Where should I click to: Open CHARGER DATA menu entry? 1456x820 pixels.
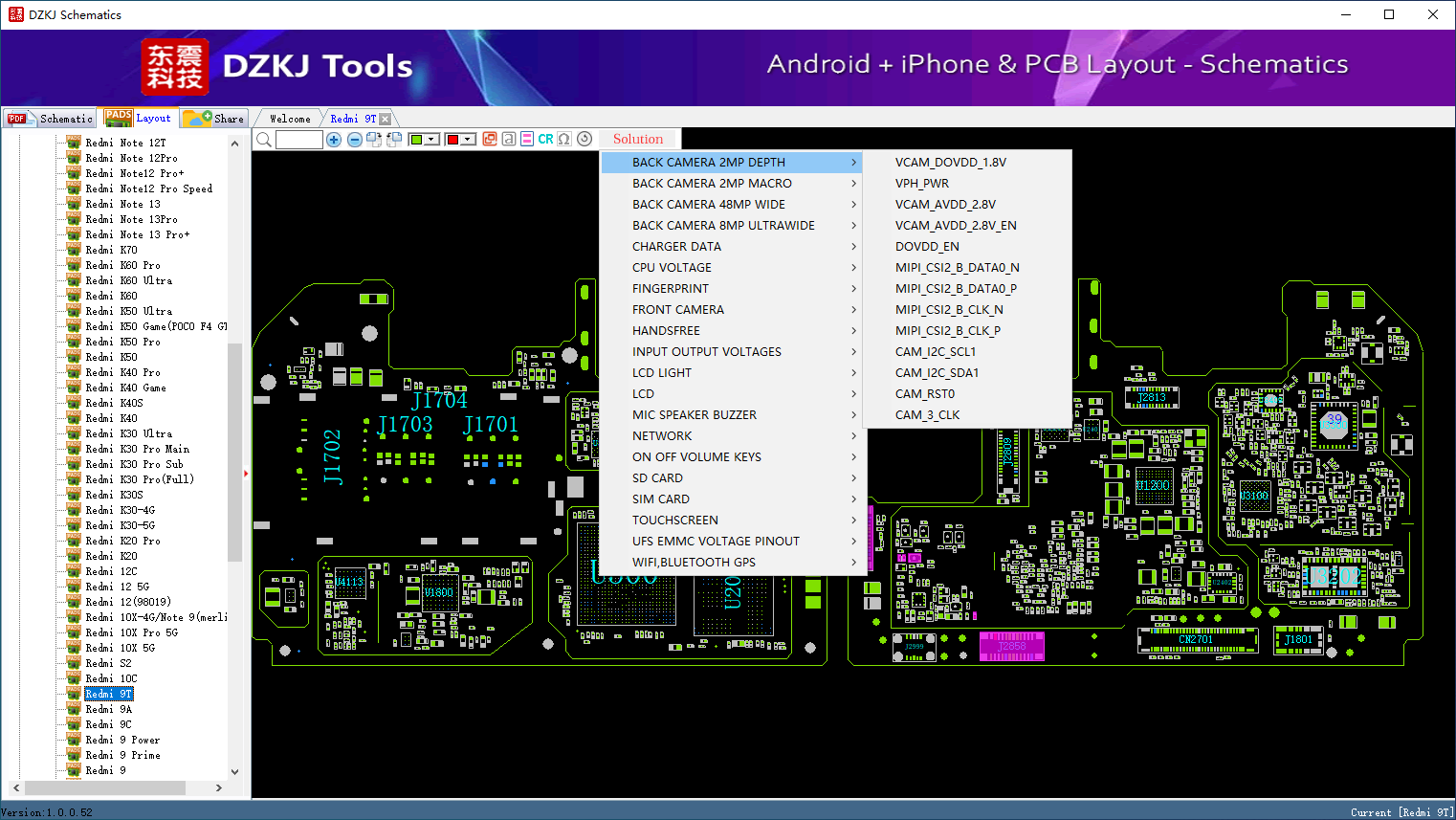point(733,247)
